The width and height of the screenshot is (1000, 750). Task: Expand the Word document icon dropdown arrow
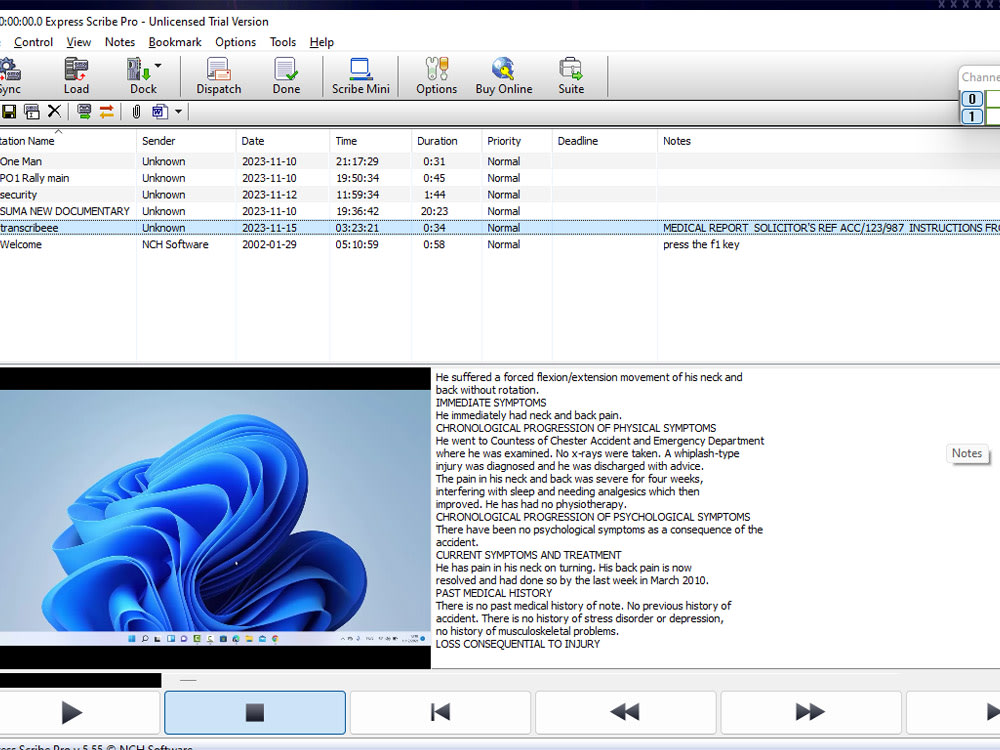coord(179,112)
